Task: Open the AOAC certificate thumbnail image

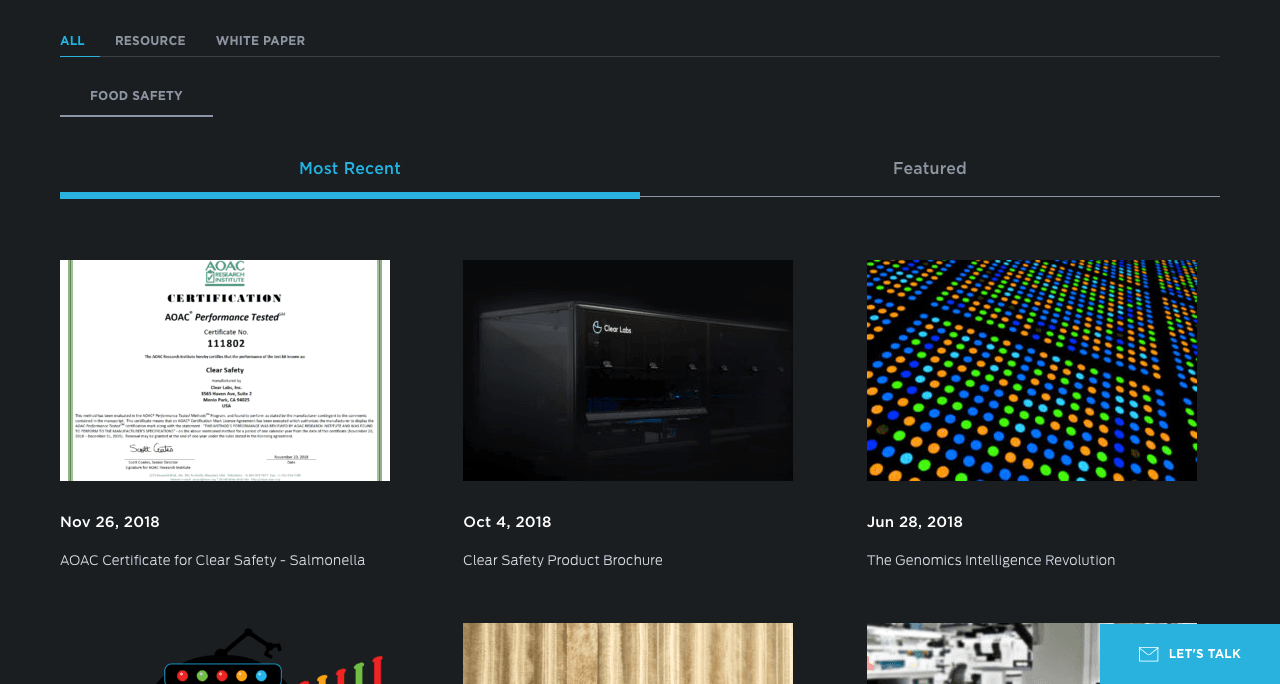Action: point(225,370)
